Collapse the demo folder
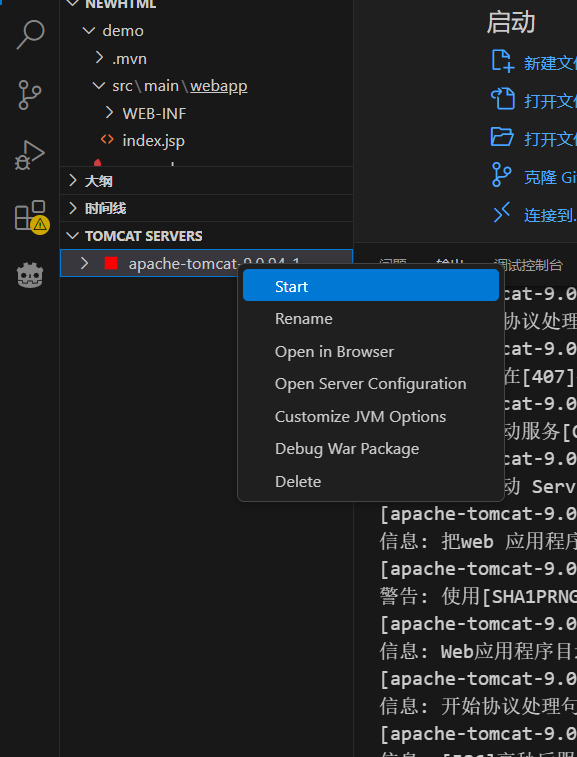The image size is (577, 757). [89, 30]
